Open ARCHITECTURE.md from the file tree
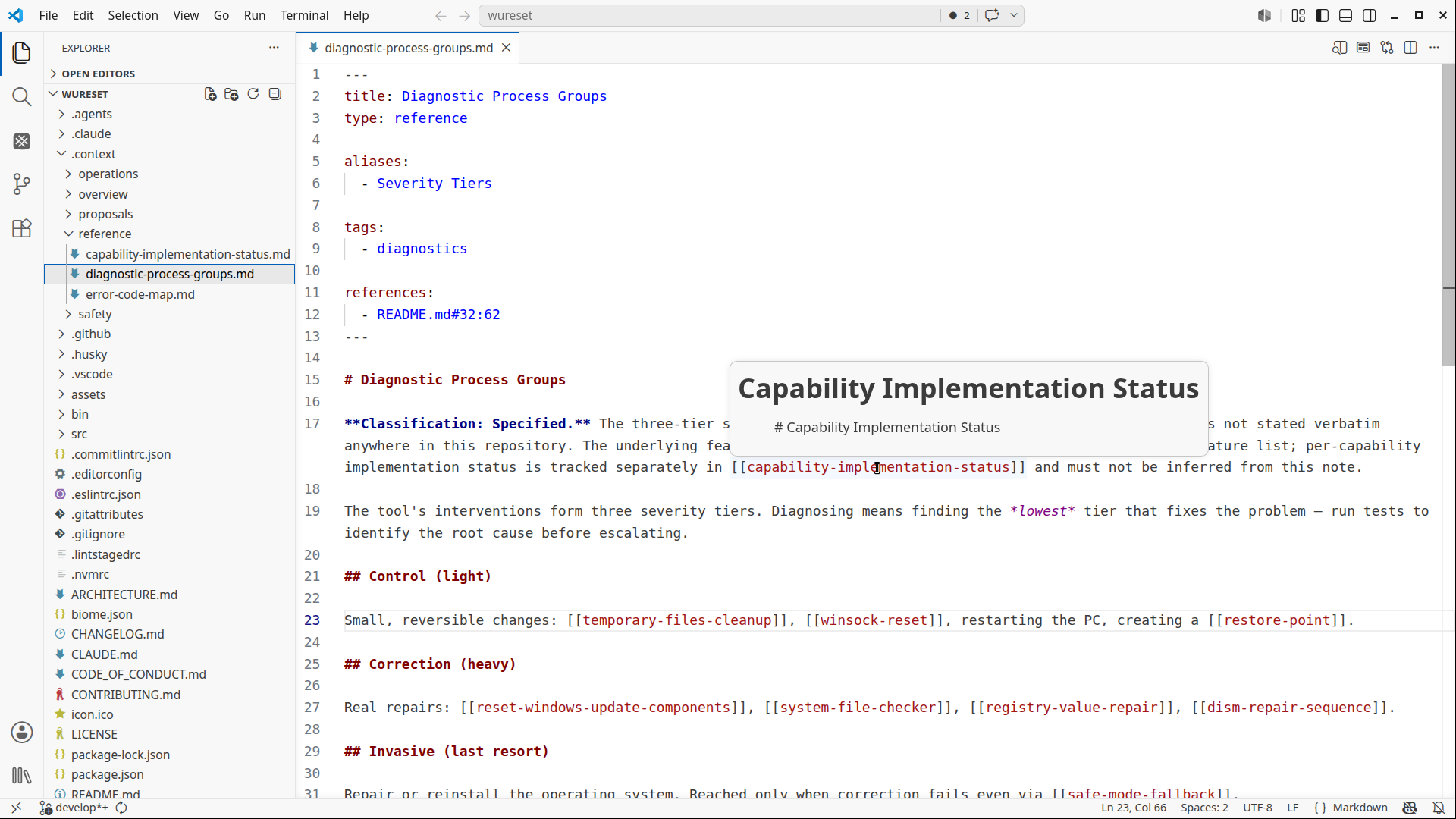 (x=124, y=595)
